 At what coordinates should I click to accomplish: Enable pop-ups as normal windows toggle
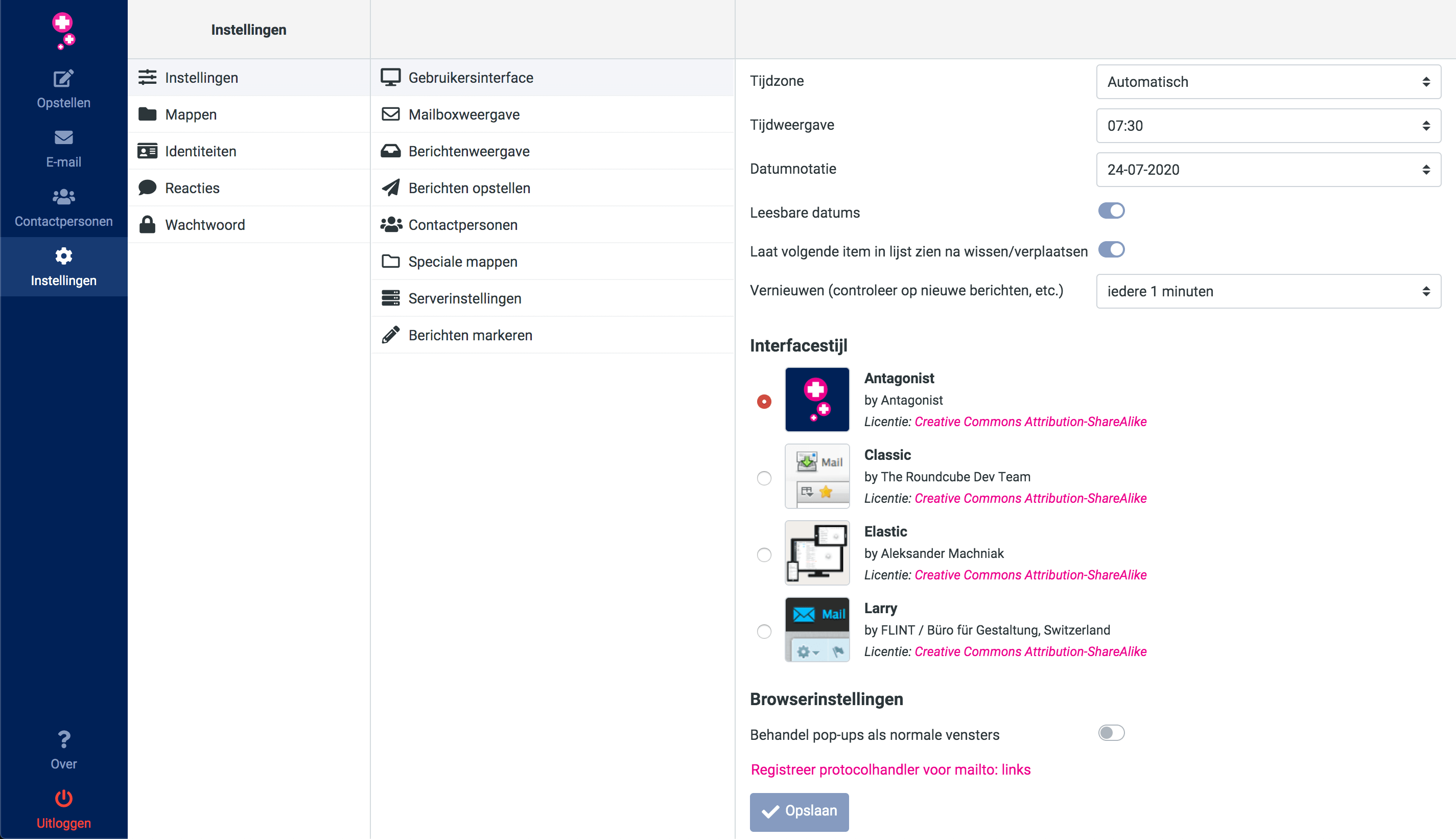(1111, 733)
